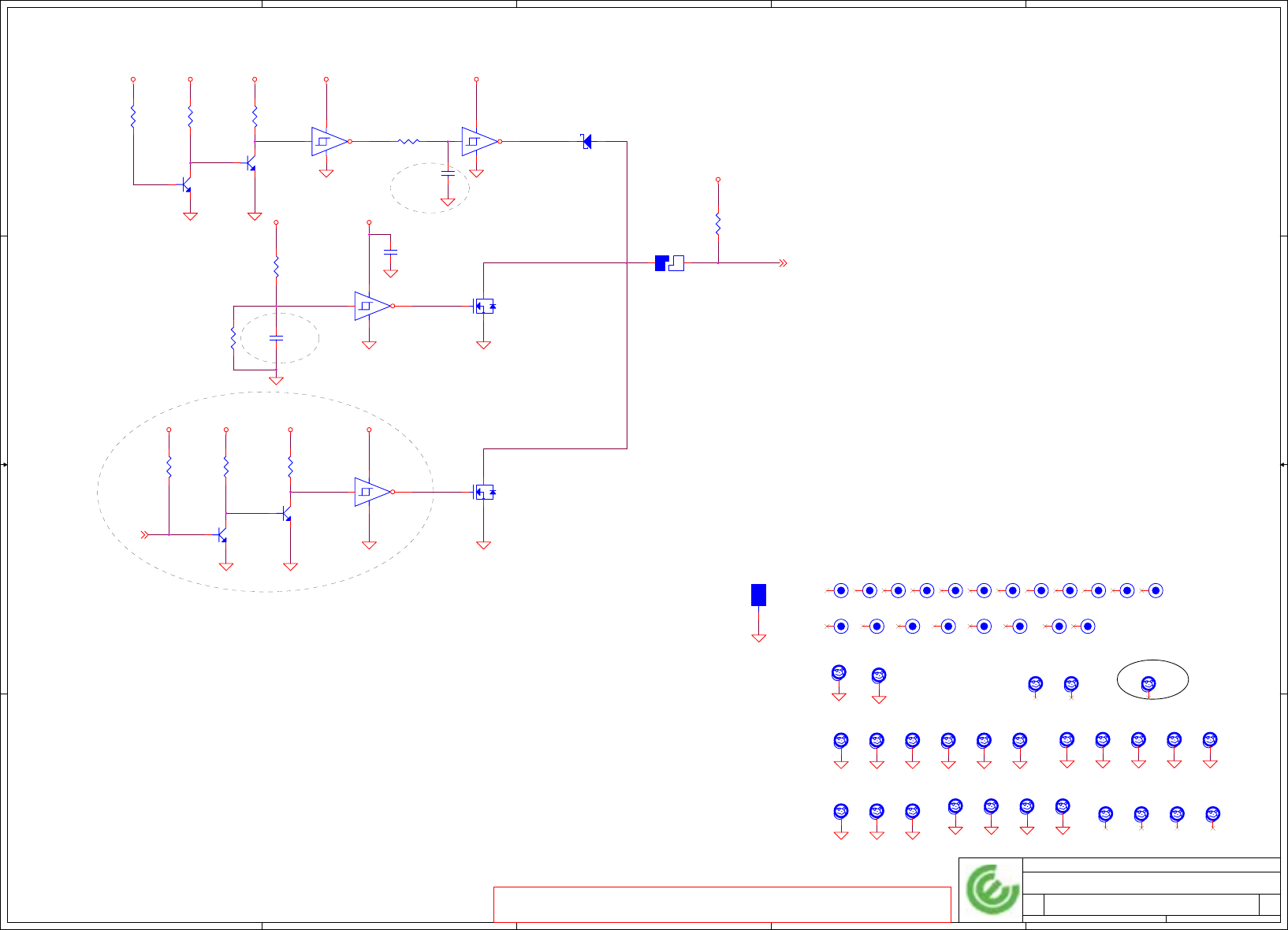Select the output off-sheet arrow past the jumper

783,263
